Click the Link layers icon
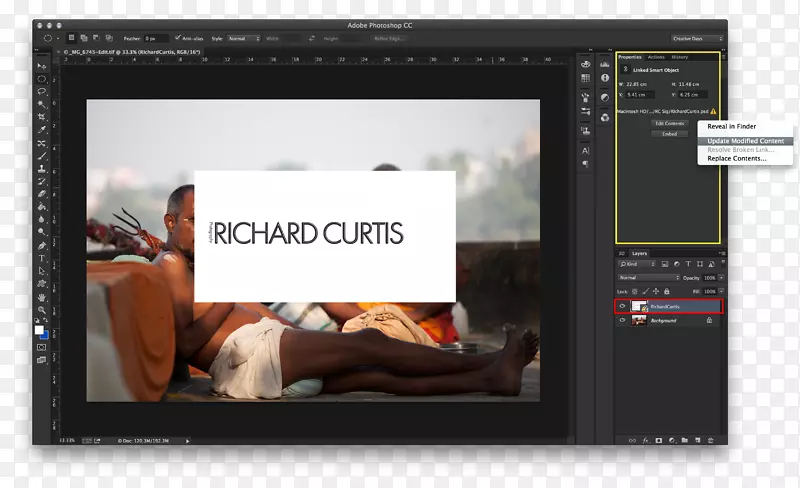Screen dimensions: 800x488 (632, 440)
